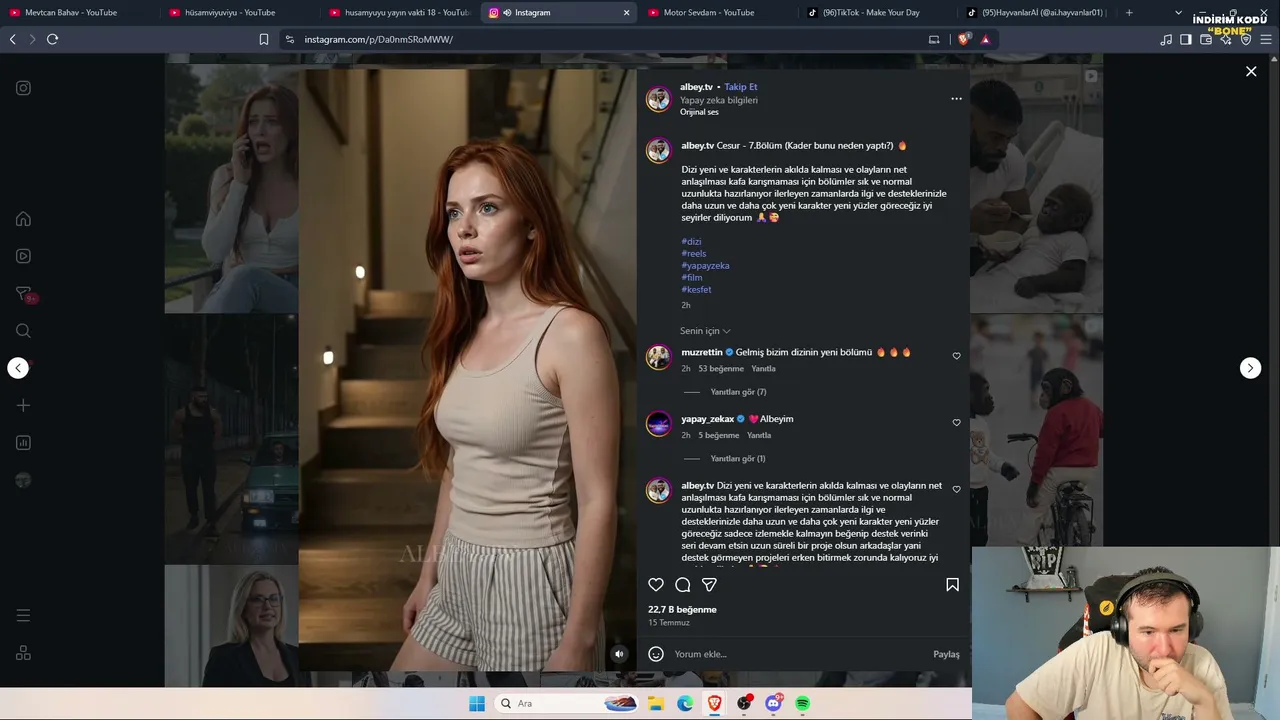Viewport: 1280px width, 720px height.
Task: Like albey.tv's second comment
Action: [x=956, y=490]
